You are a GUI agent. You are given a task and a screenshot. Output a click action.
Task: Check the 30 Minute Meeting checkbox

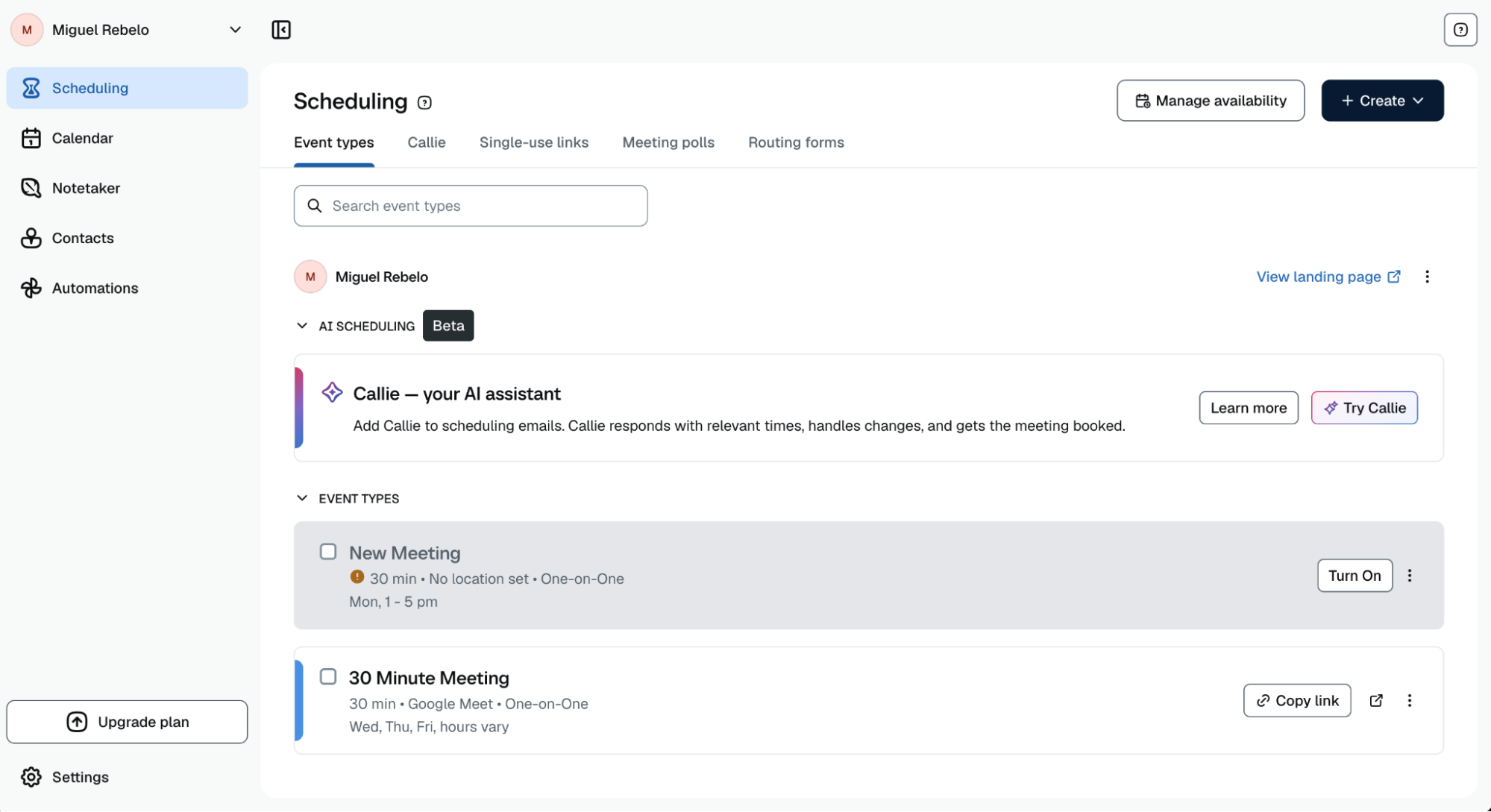328,677
